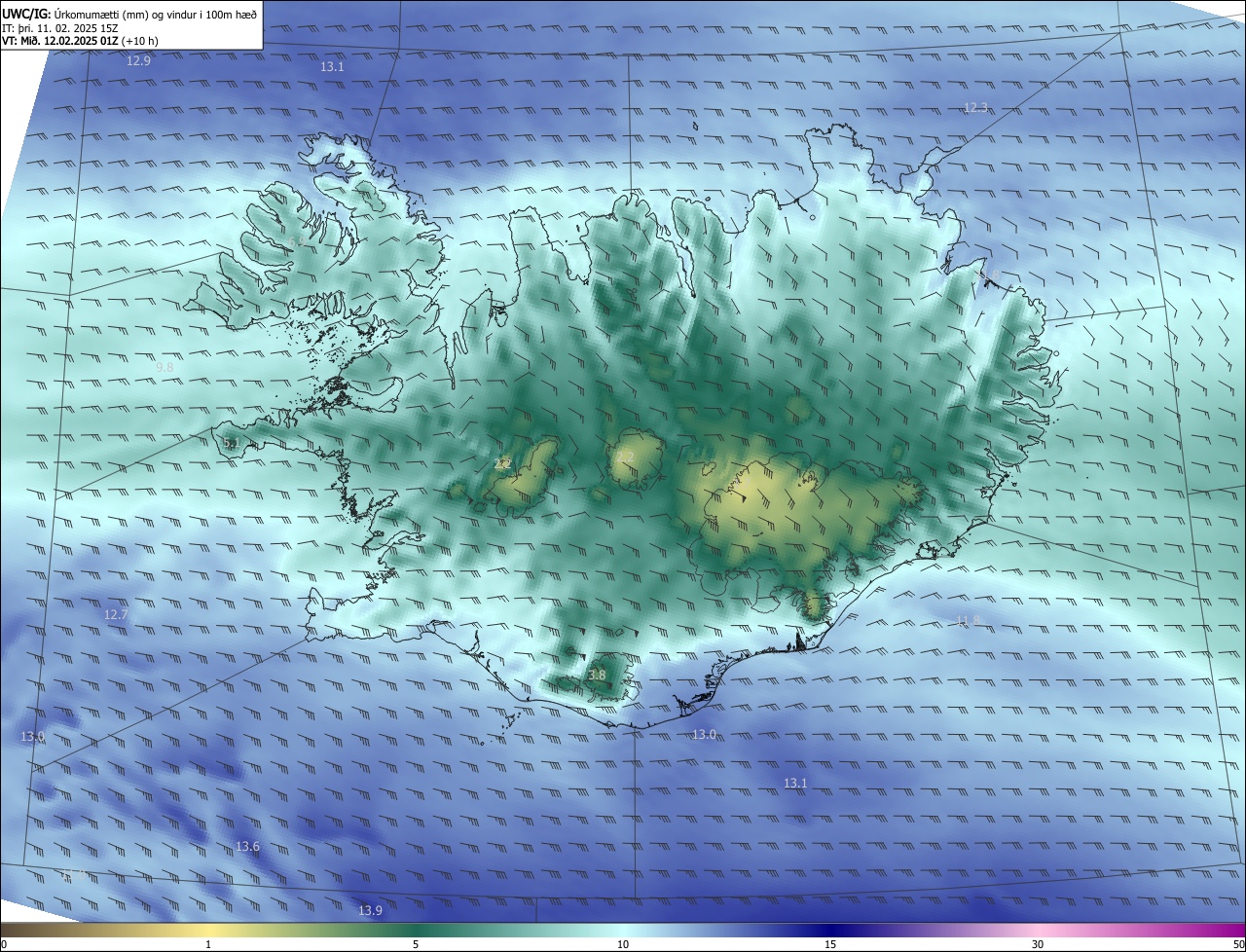Click the 13.6 value on the map
This screenshot has height=952, width=1246.
coord(248,847)
